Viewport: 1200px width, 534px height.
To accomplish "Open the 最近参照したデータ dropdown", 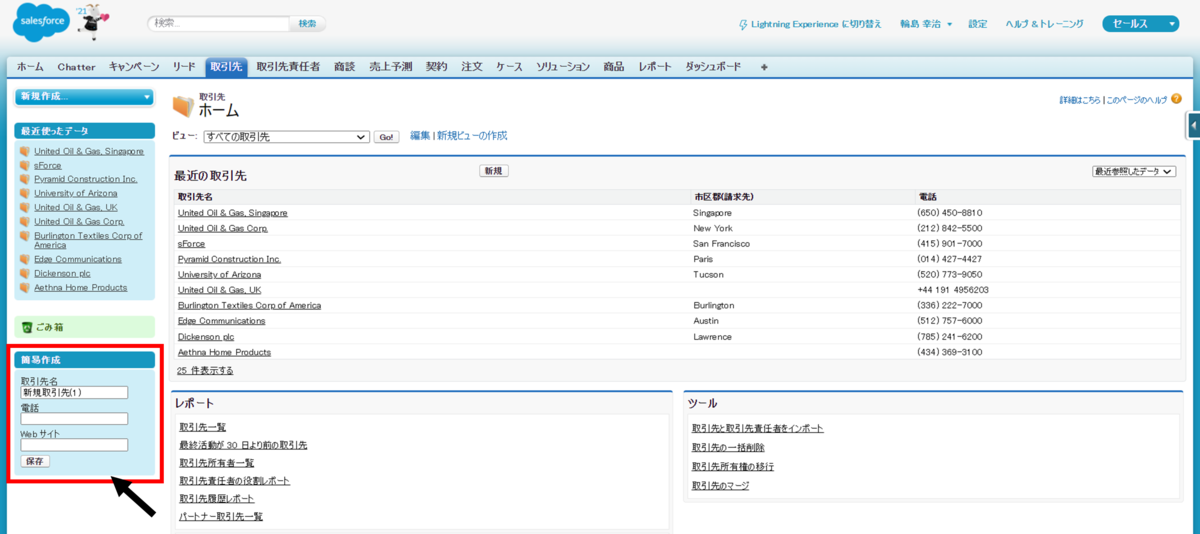I will 1134,172.
